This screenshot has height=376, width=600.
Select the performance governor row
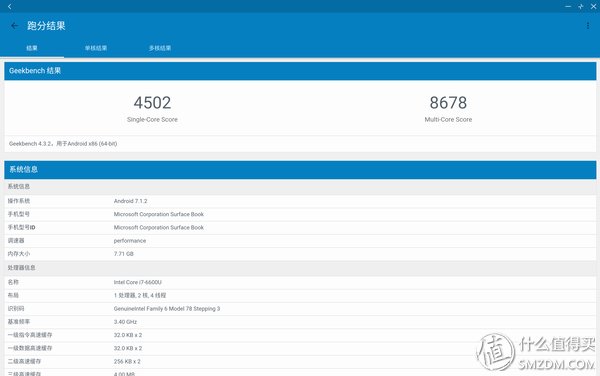click(300, 241)
